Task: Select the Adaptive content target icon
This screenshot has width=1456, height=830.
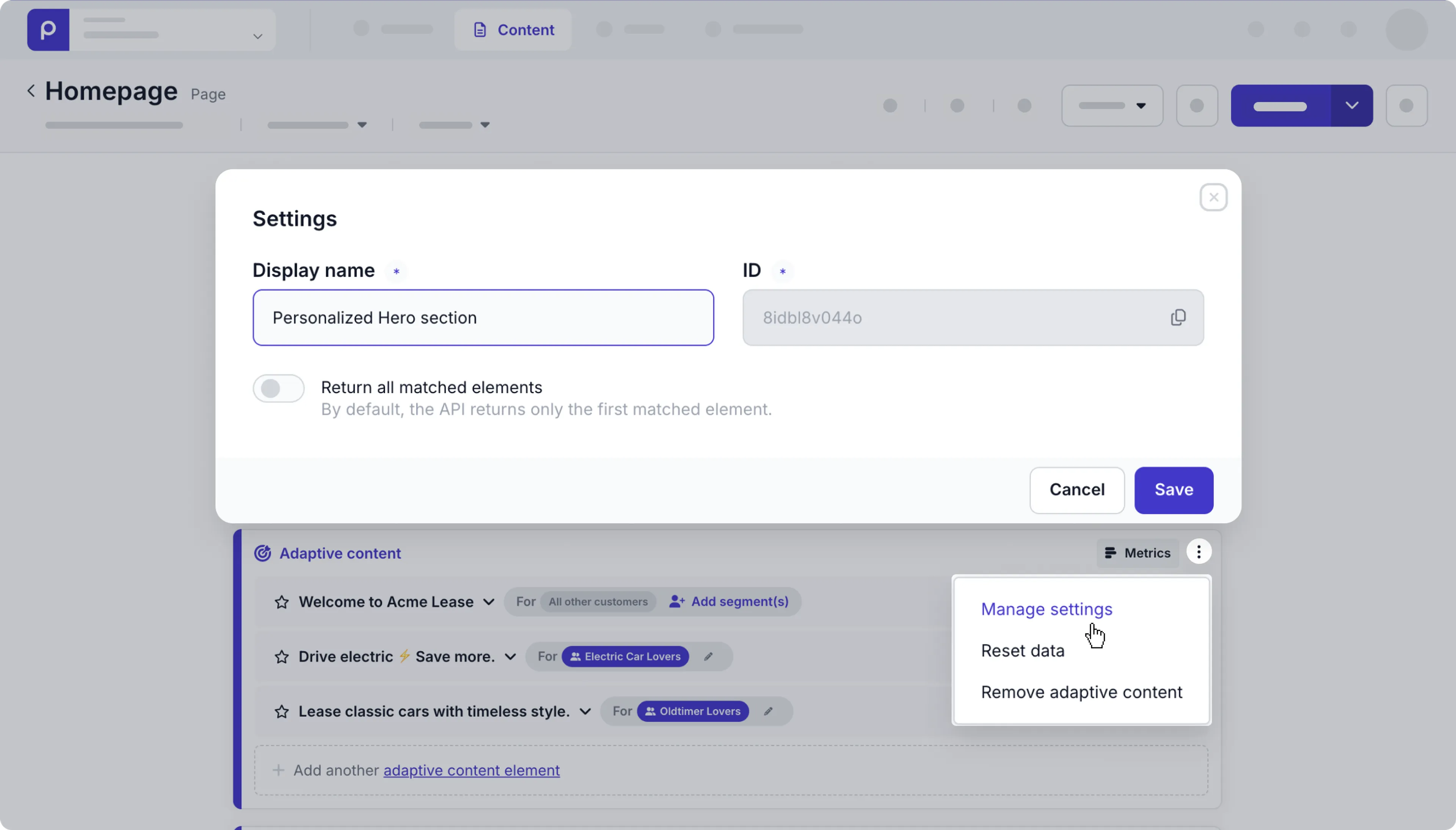Action: point(262,552)
